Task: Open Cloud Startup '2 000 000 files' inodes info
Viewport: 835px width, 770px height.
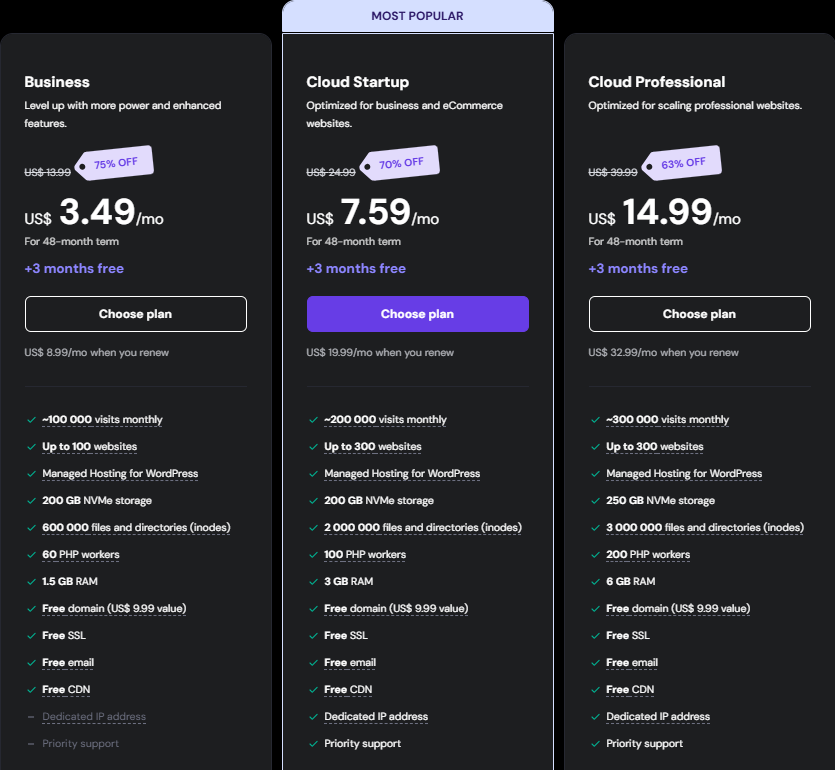Action: click(x=422, y=528)
